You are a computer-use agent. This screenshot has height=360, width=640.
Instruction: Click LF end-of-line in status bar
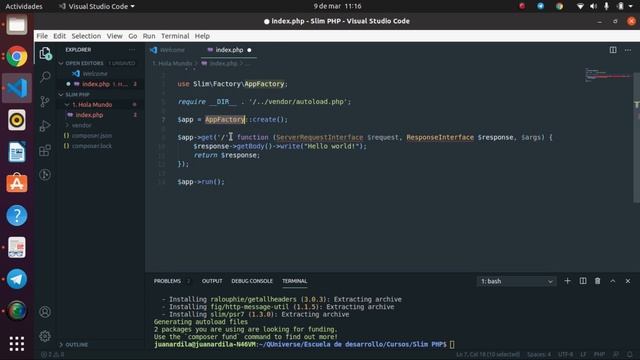tap(583, 354)
